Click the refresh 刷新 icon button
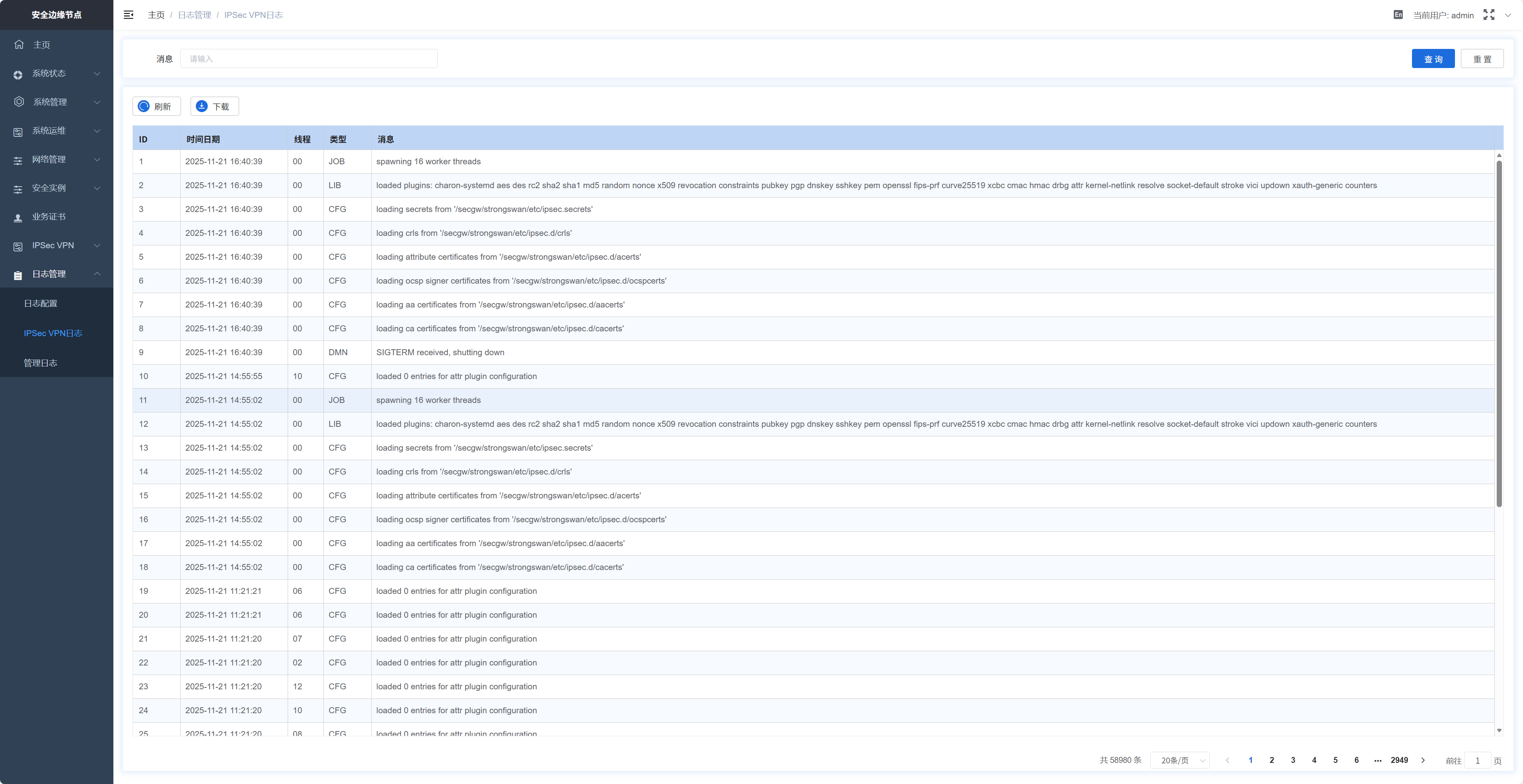 [x=156, y=107]
